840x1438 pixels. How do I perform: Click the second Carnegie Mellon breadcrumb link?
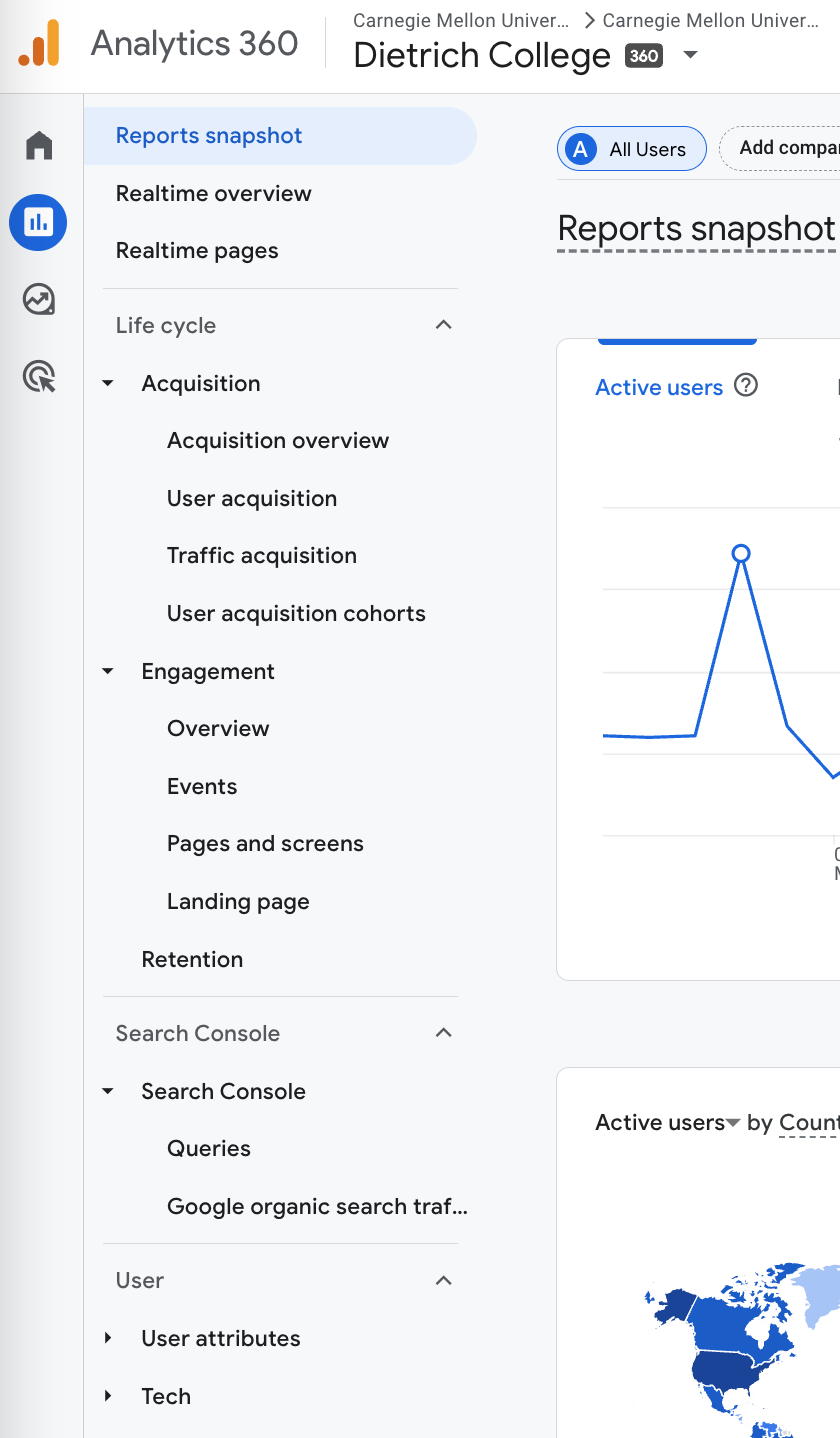click(x=711, y=20)
